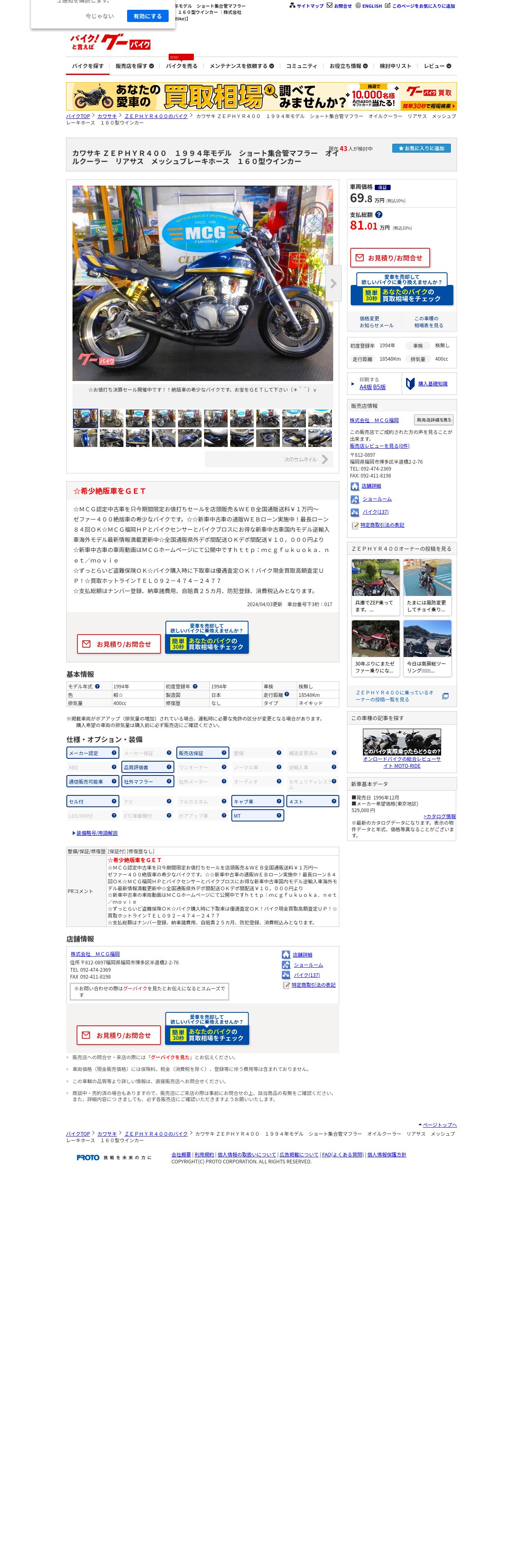
Task: Open the 検討中リスト menu item
Action: (395, 66)
